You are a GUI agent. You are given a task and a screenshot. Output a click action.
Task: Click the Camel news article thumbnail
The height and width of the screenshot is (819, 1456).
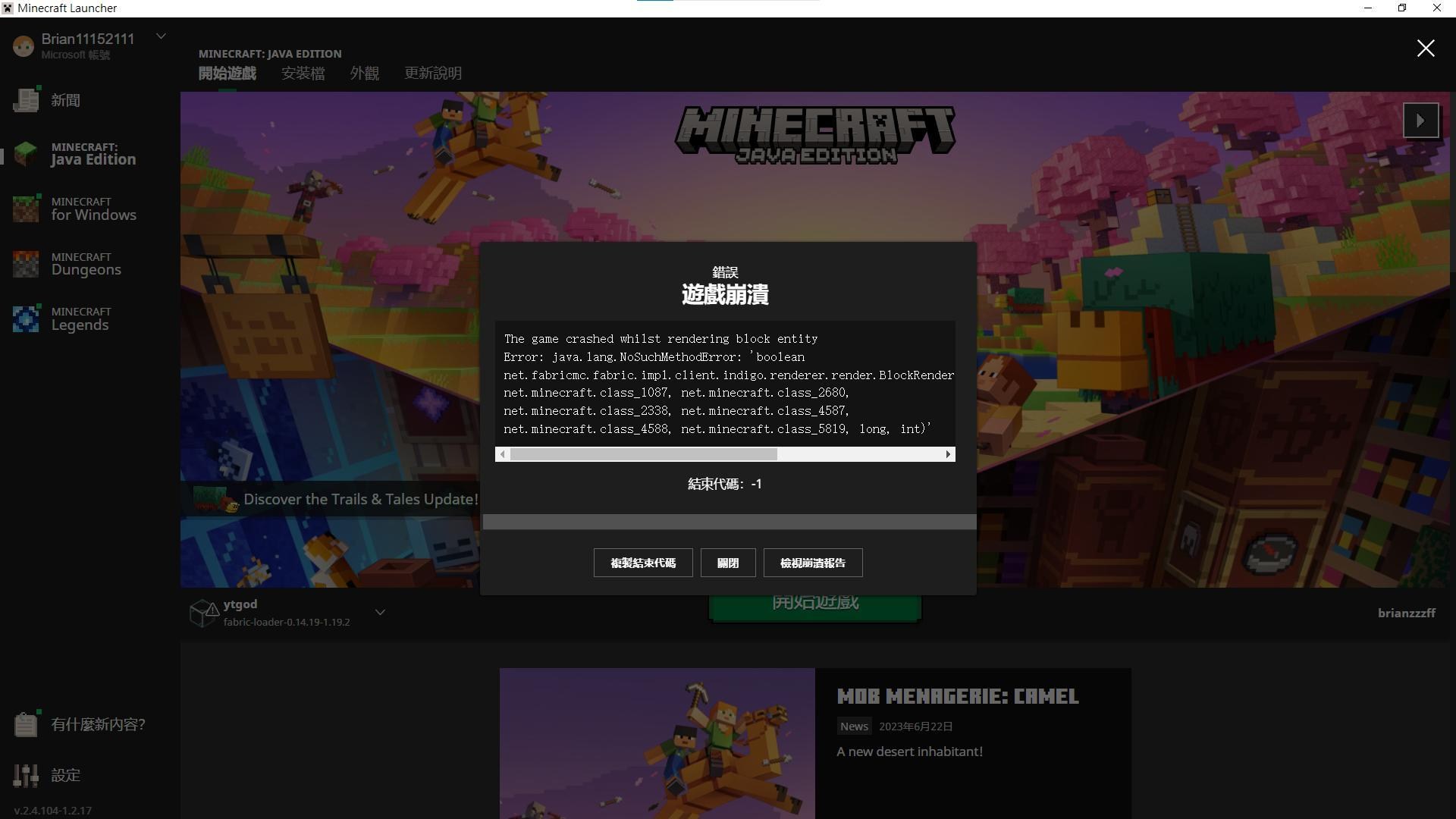point(657,743)
